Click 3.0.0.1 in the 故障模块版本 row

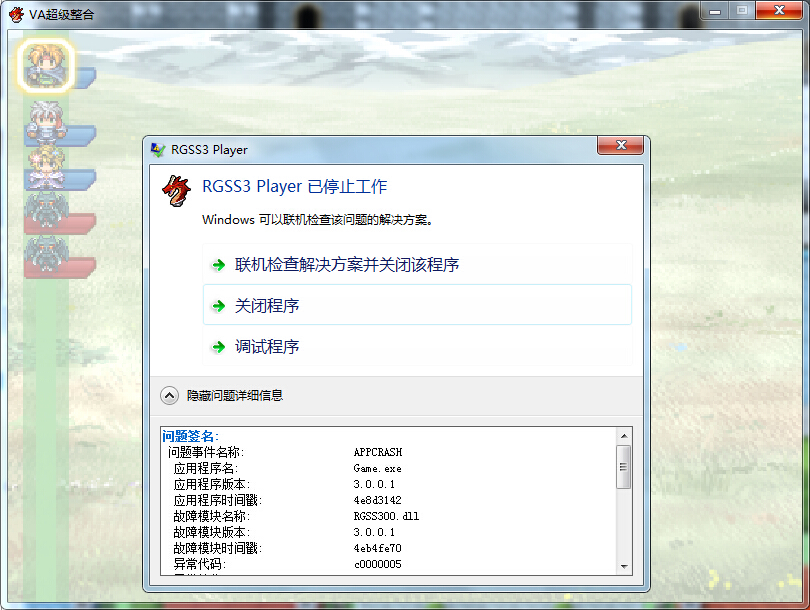374,532
